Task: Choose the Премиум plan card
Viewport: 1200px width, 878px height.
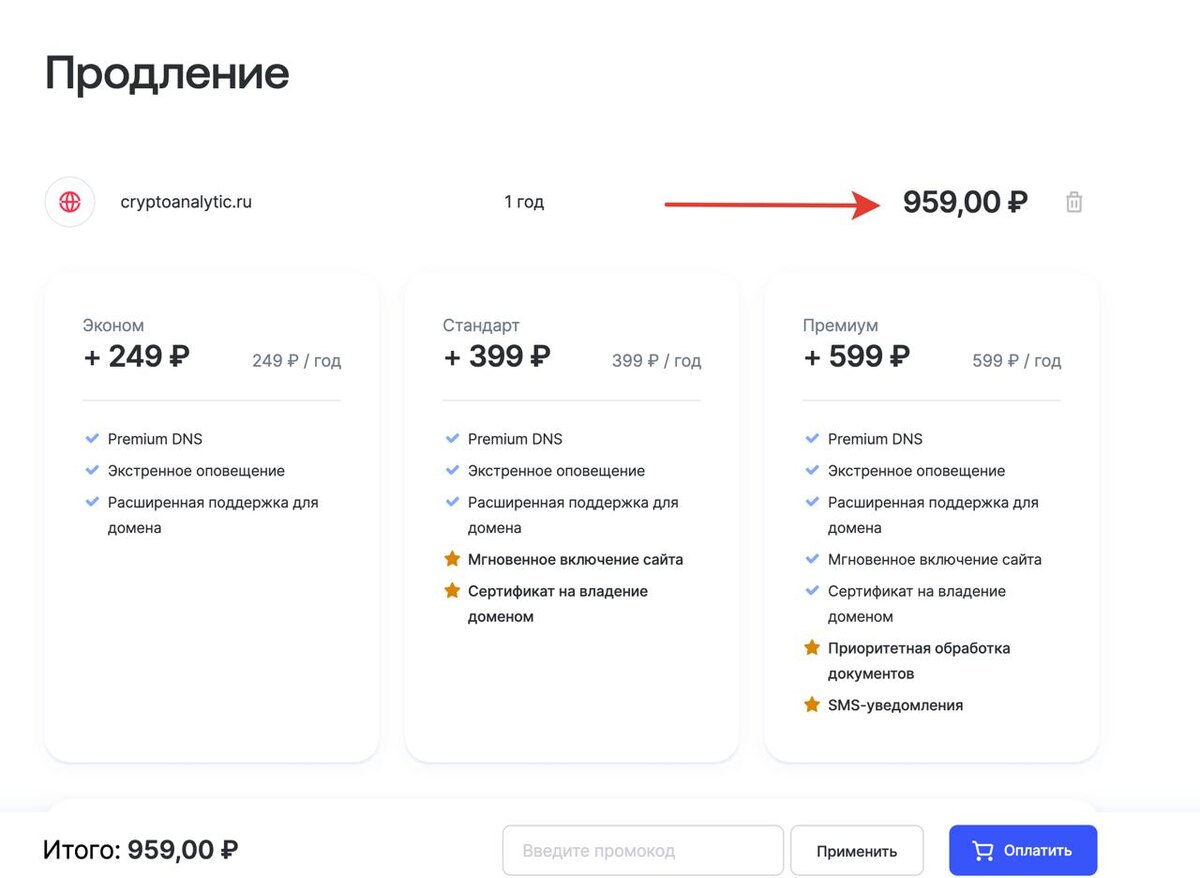Action: 932,520
